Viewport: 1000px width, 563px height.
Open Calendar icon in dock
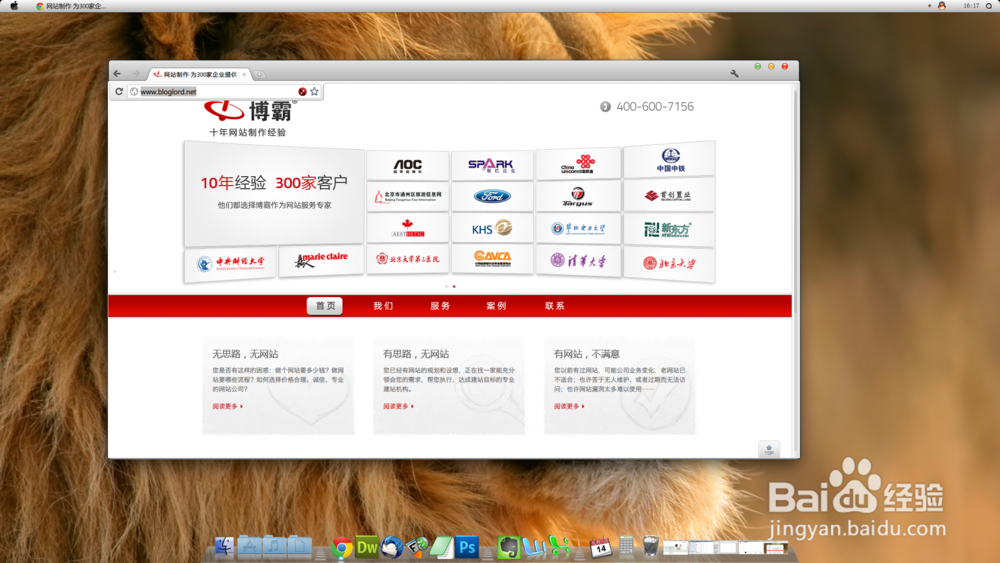point(600,547)
